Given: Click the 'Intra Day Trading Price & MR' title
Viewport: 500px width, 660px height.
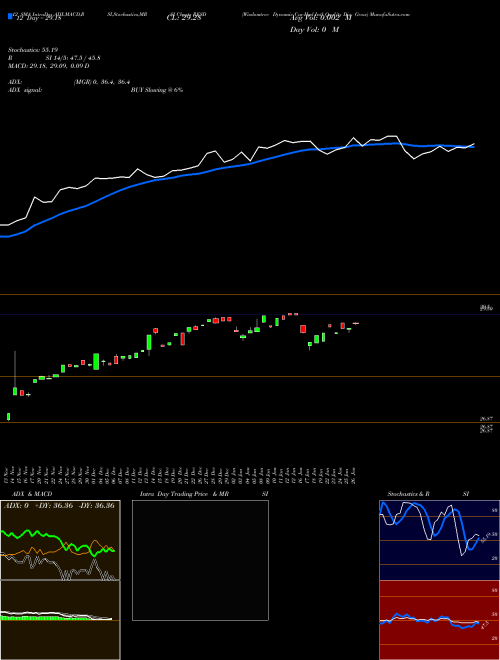Looking at the screenshot, I should tap(184, 494).
